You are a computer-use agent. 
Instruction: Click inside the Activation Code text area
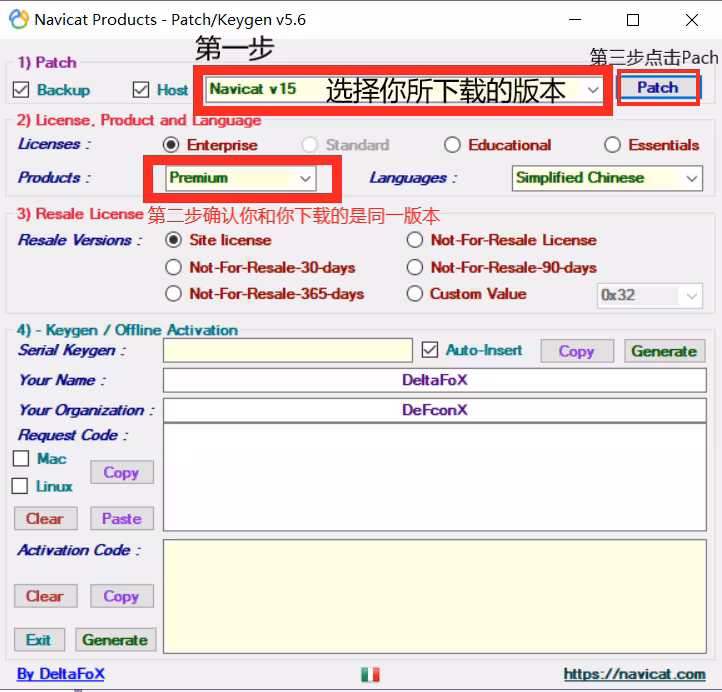435,597
